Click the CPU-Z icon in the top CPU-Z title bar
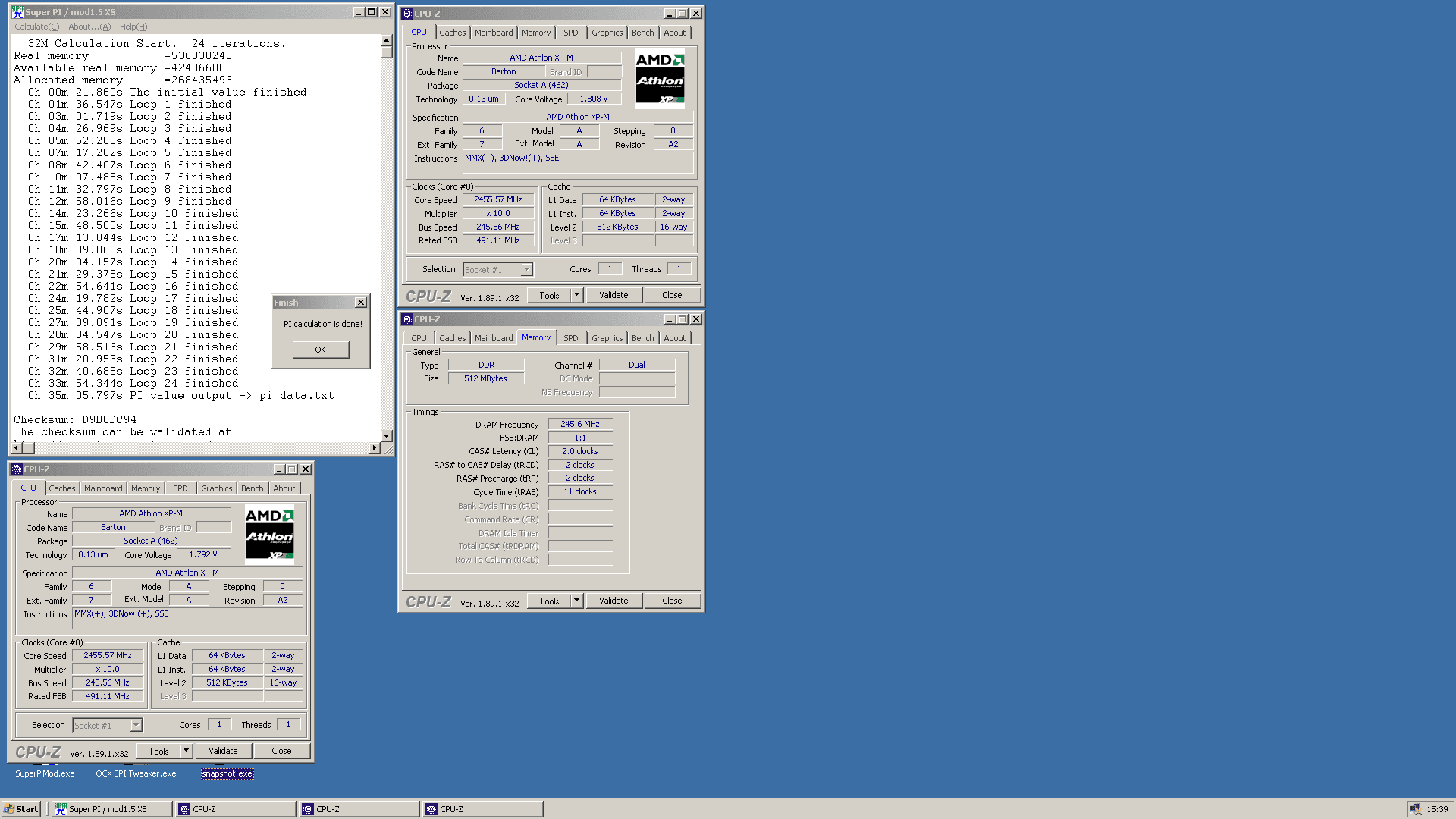The image size is (1456, 819). tap(407, 14)
